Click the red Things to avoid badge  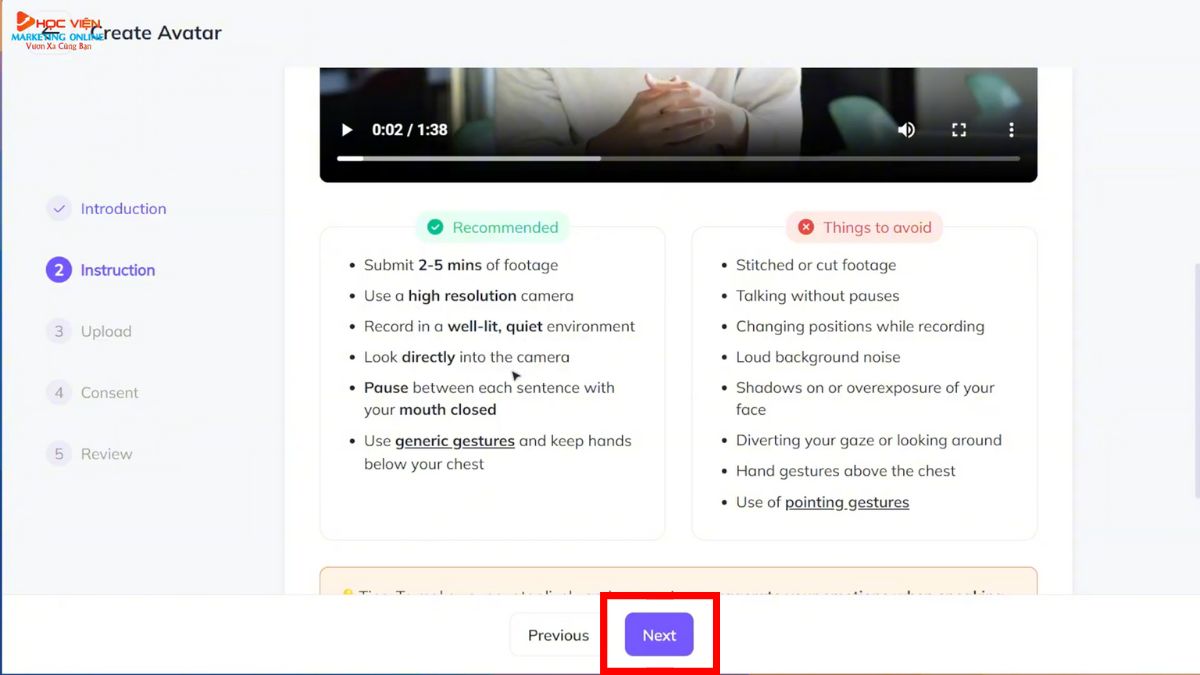coord(864,227)
